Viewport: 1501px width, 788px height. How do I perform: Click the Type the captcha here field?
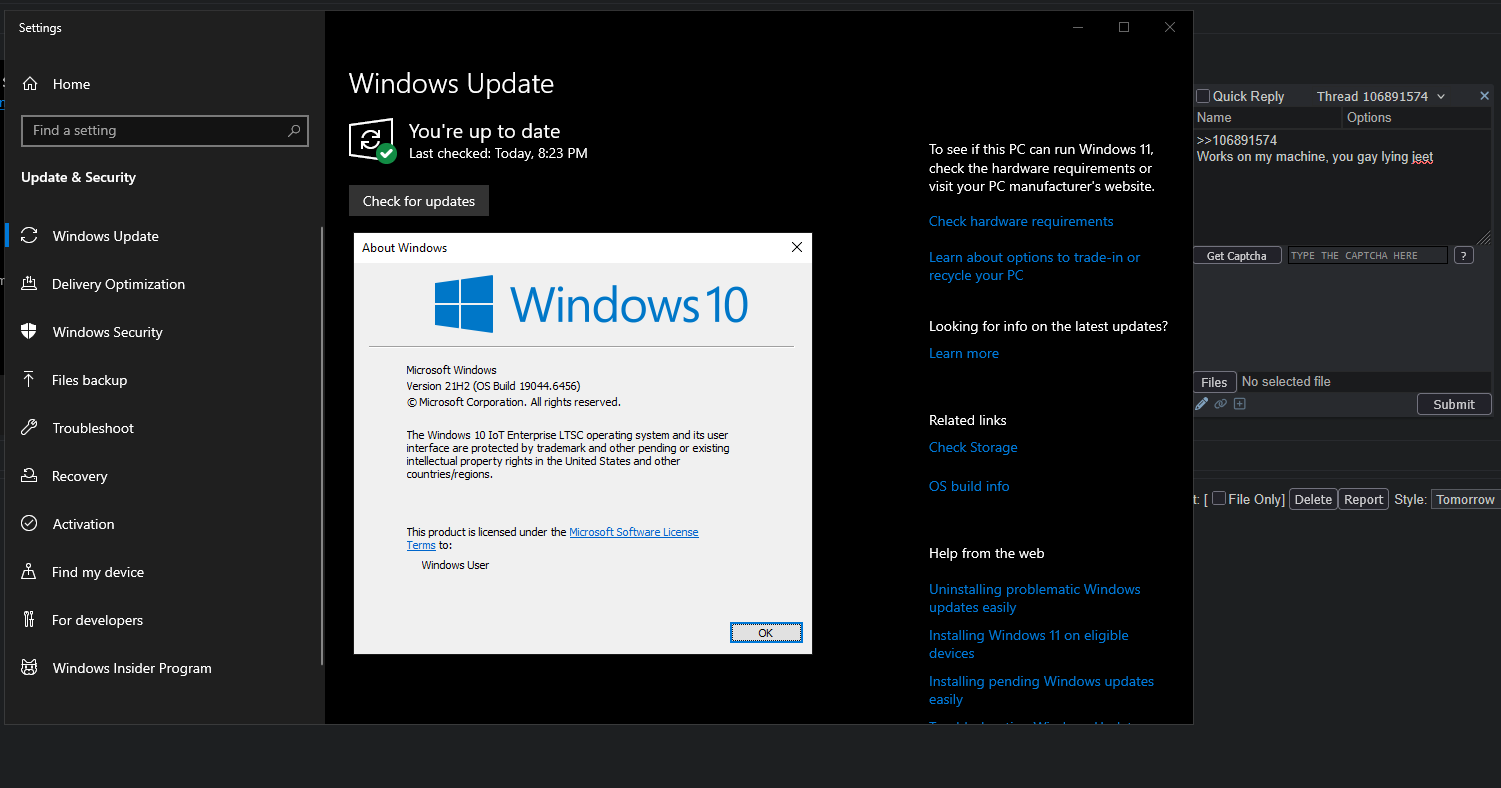point(1367,256)
